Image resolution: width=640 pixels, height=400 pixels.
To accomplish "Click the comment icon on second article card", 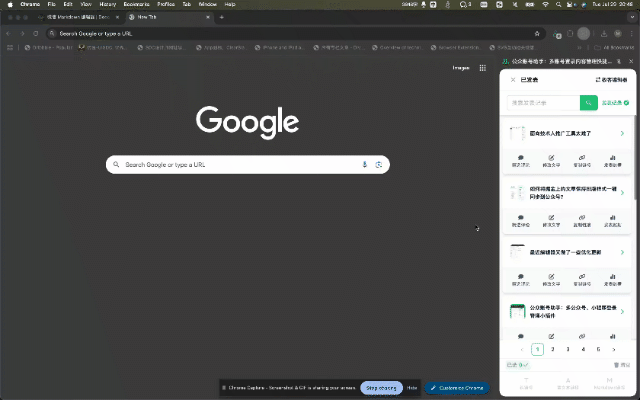I will point(520,220).
